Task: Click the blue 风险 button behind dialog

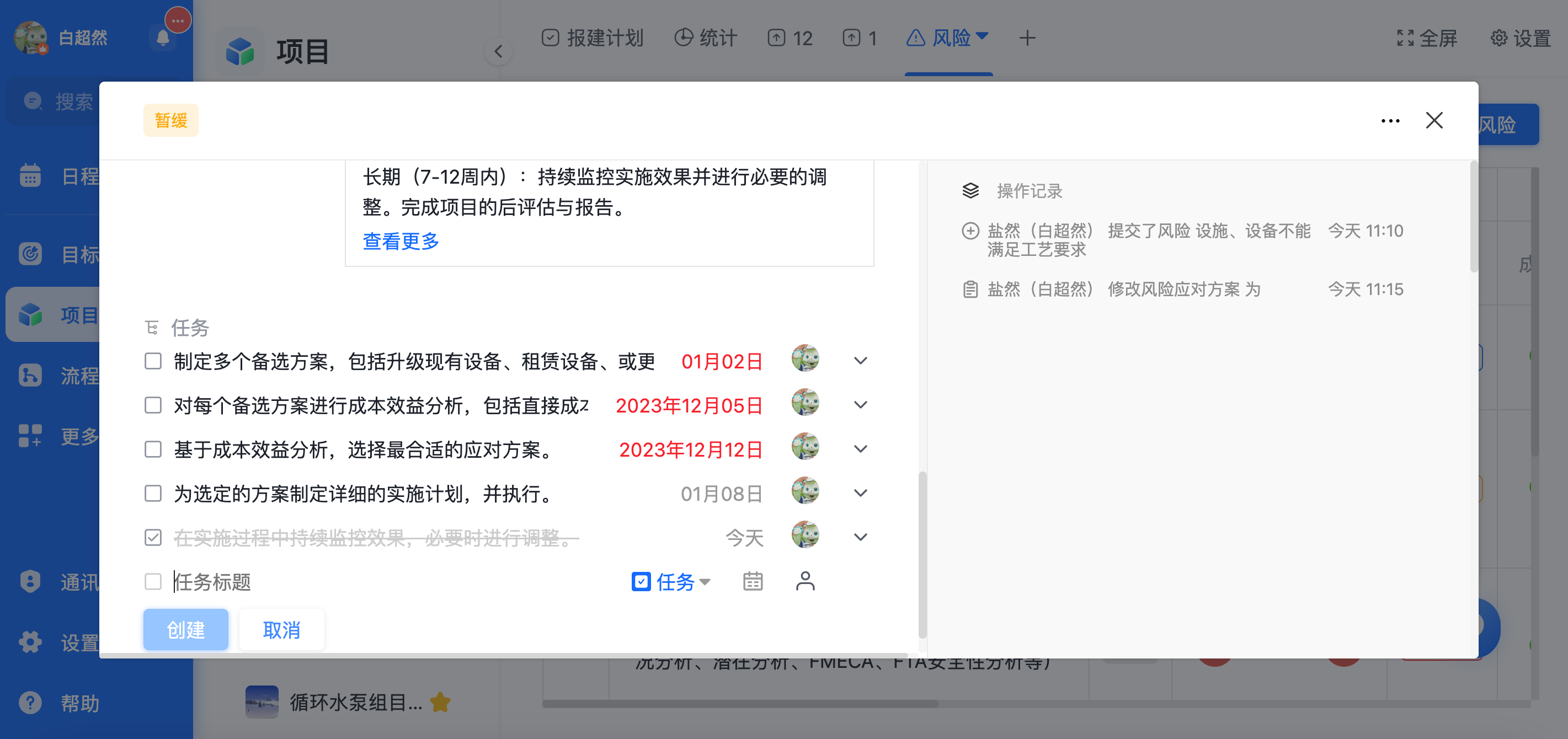Action: coord(1508,125)
